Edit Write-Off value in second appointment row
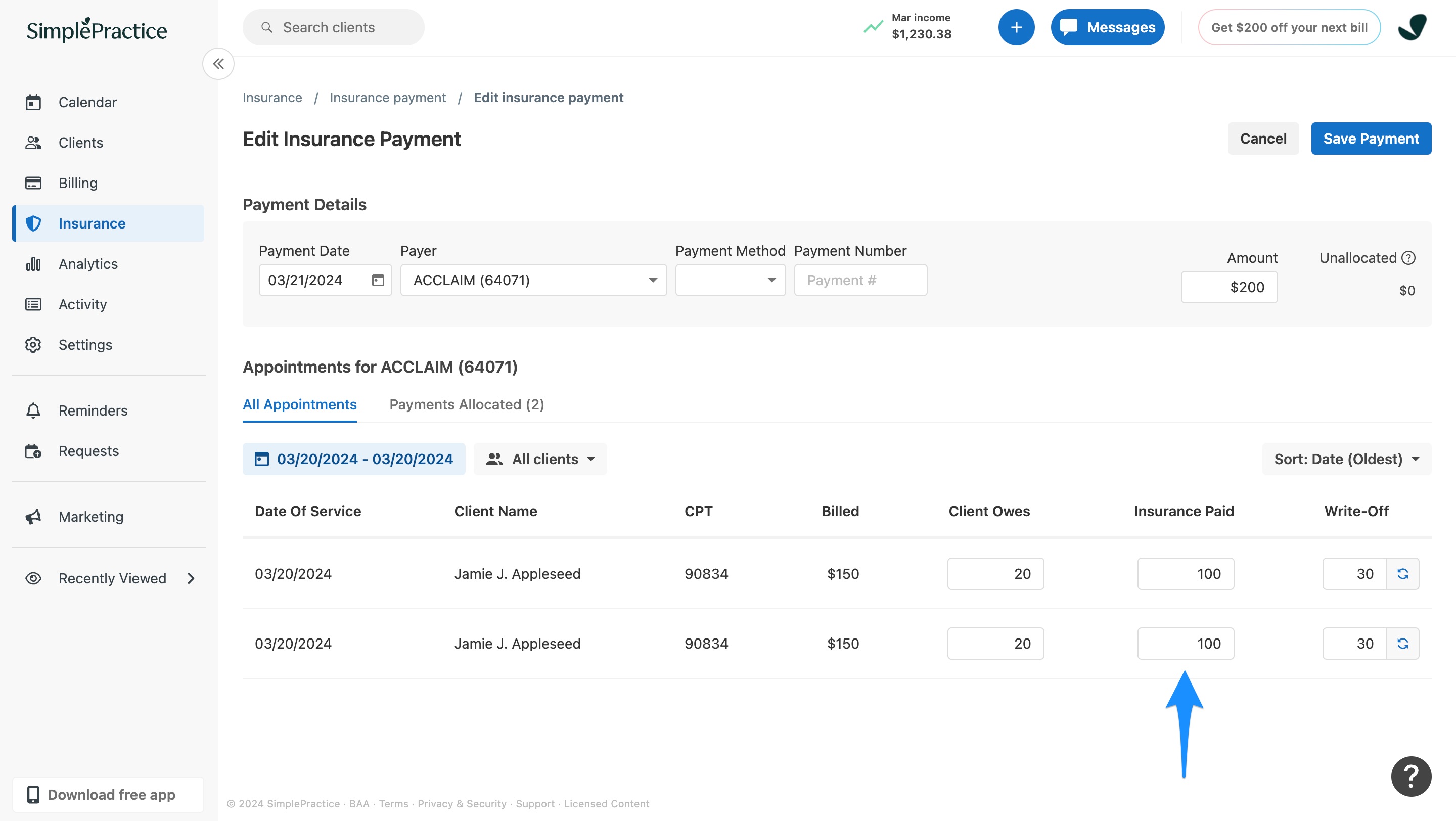1456x821 pixels. [x=1354, y=643]
